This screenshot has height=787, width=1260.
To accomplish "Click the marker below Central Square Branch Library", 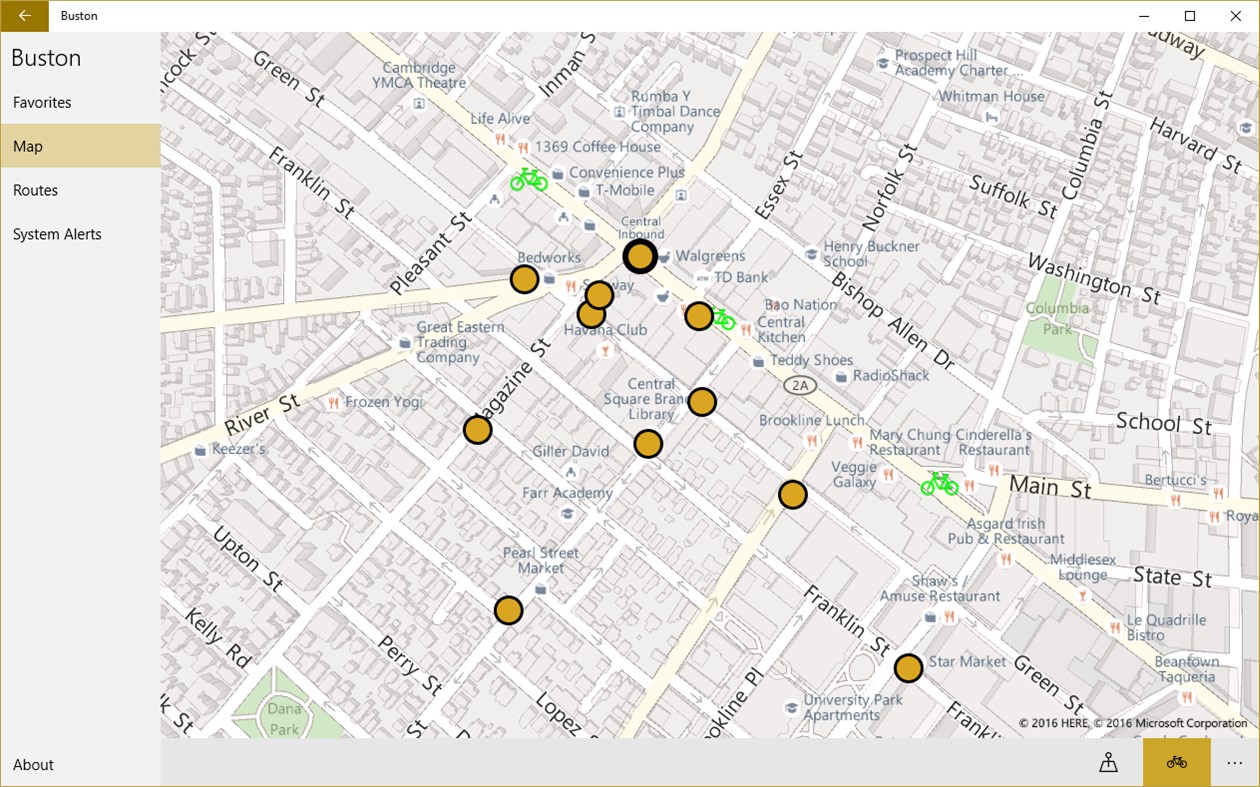I will tap(649, 444).
